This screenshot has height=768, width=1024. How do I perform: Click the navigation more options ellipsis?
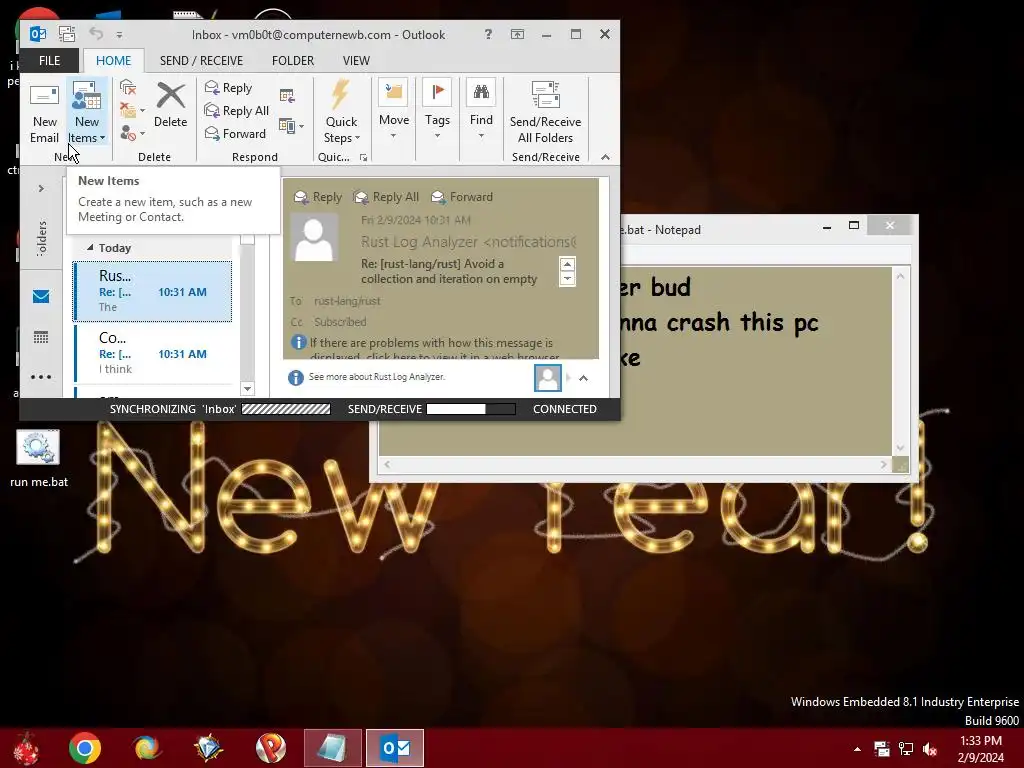click(40, 377)
